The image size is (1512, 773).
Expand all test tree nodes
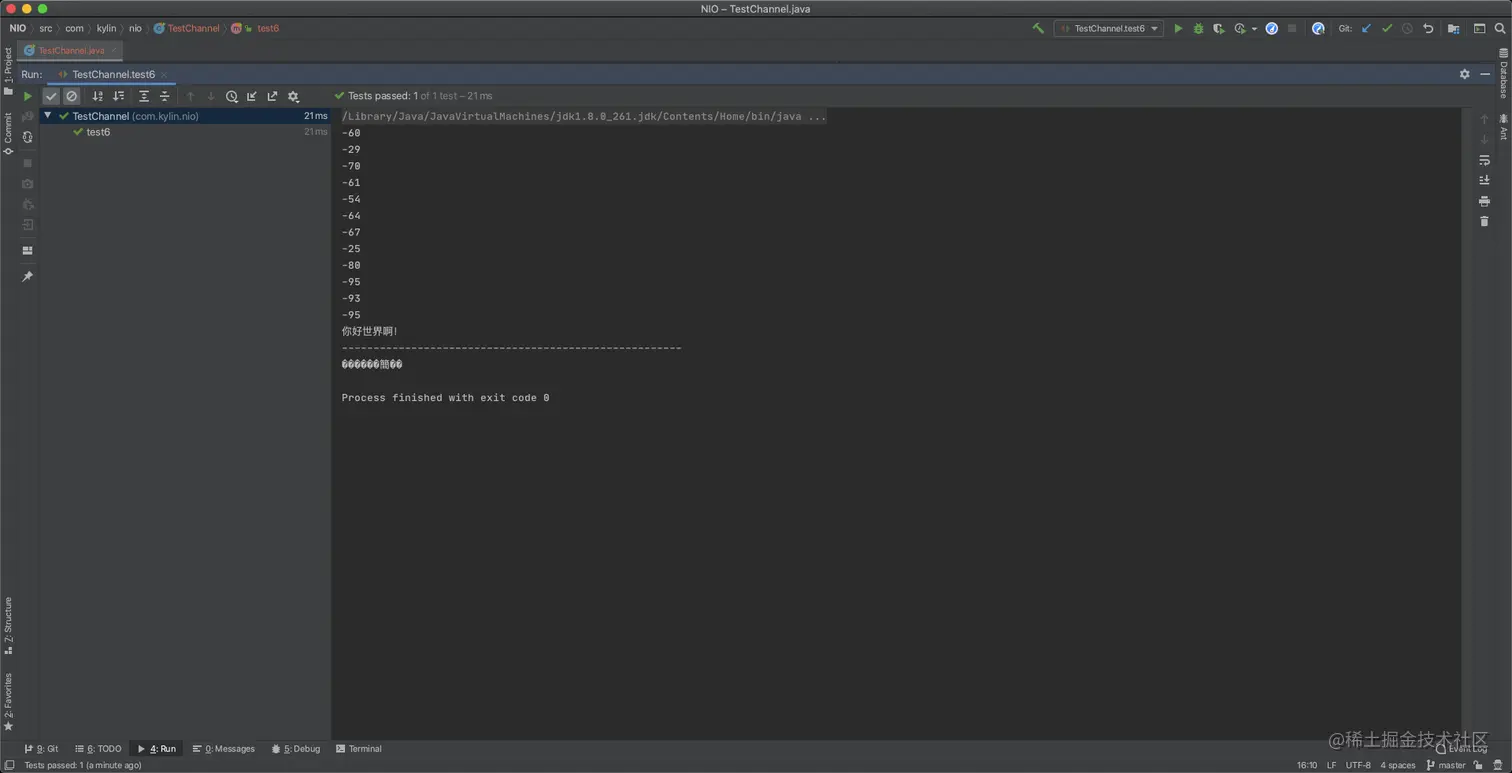click(x=144, y=96)
